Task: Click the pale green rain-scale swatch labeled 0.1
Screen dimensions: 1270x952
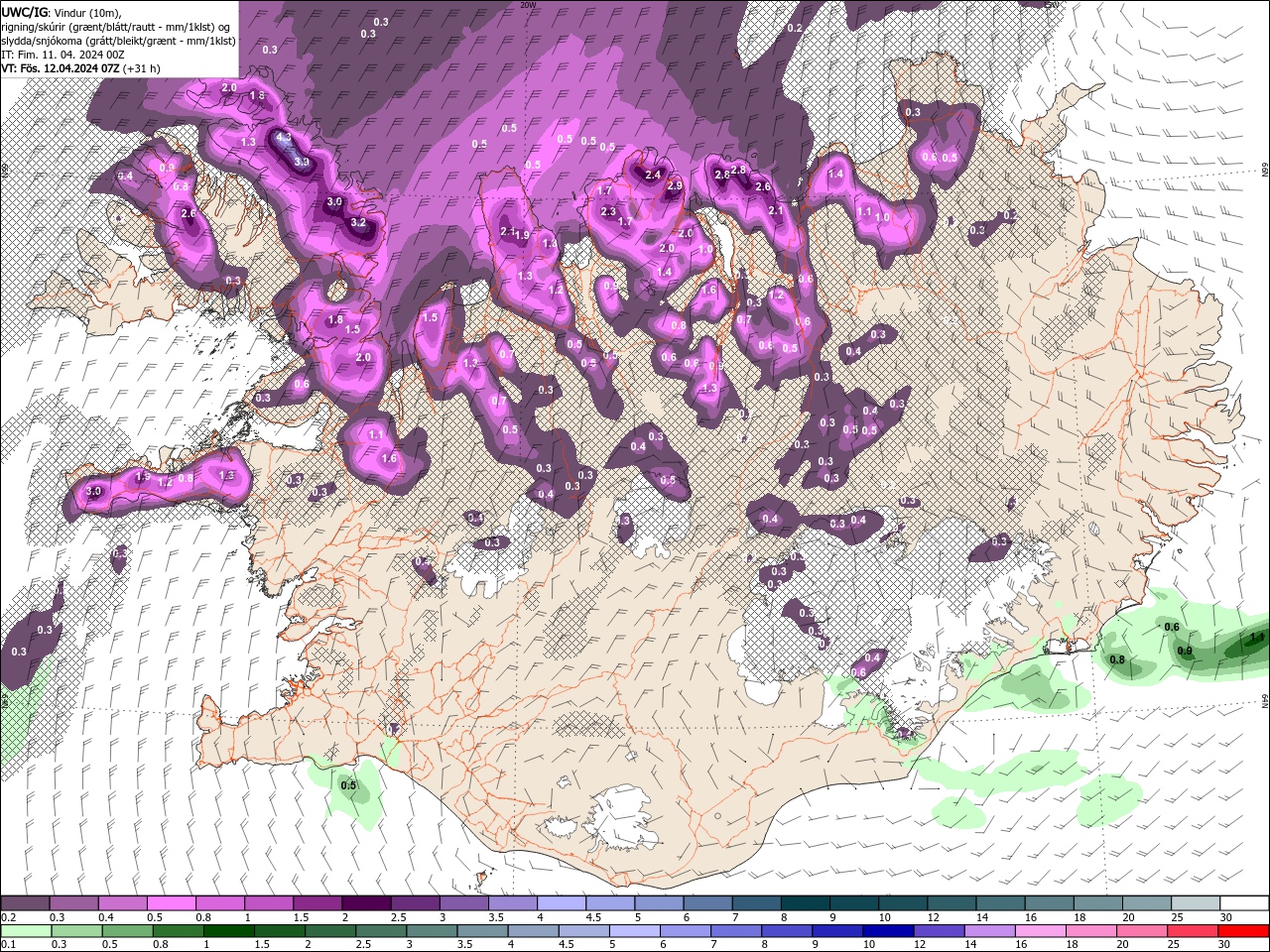Action: click(x=26, y=930)
